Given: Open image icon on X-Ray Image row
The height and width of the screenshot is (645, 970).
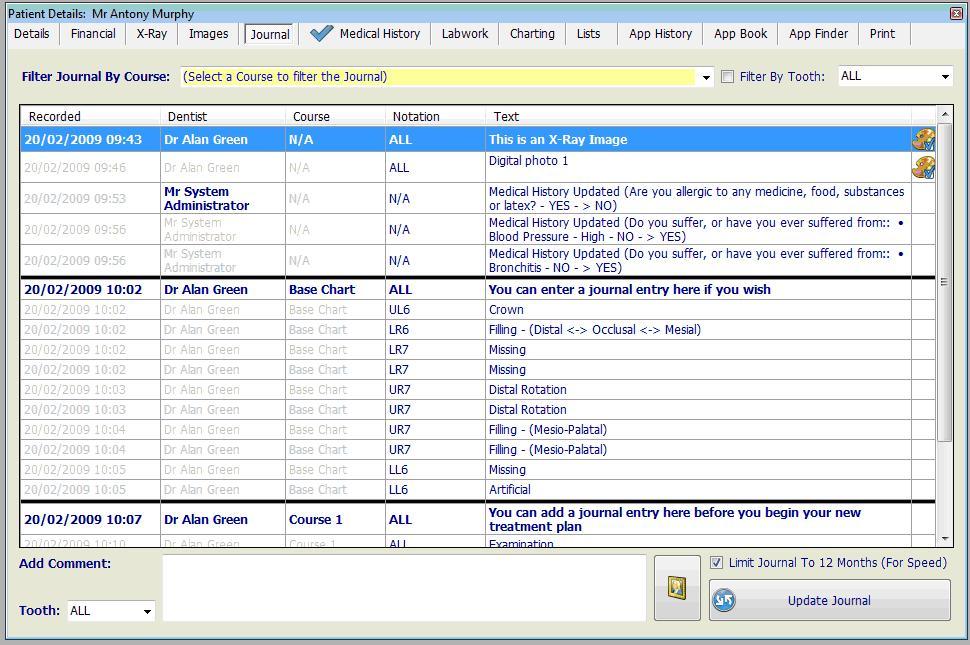Looking at the screenshot, I should pos(923,140).
